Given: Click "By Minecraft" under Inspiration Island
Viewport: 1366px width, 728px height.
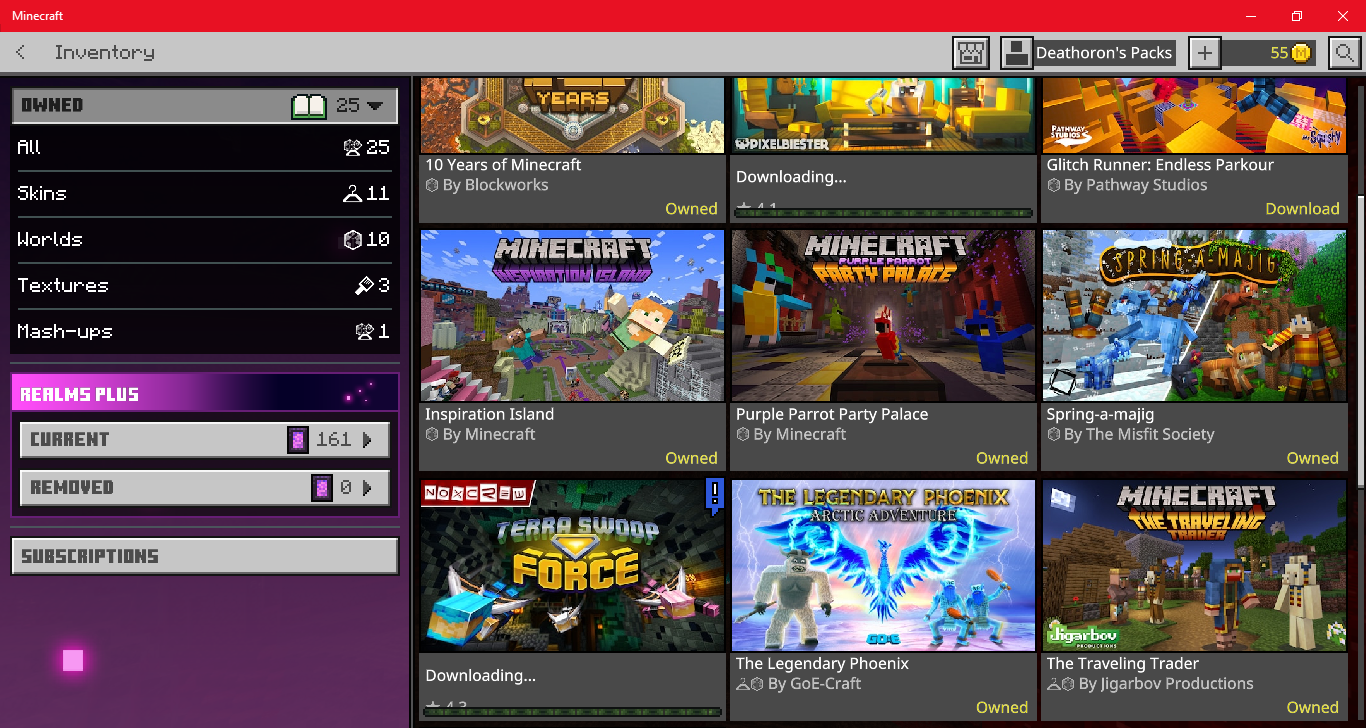Looking at the screenshot, I should (x=481, y=434).
